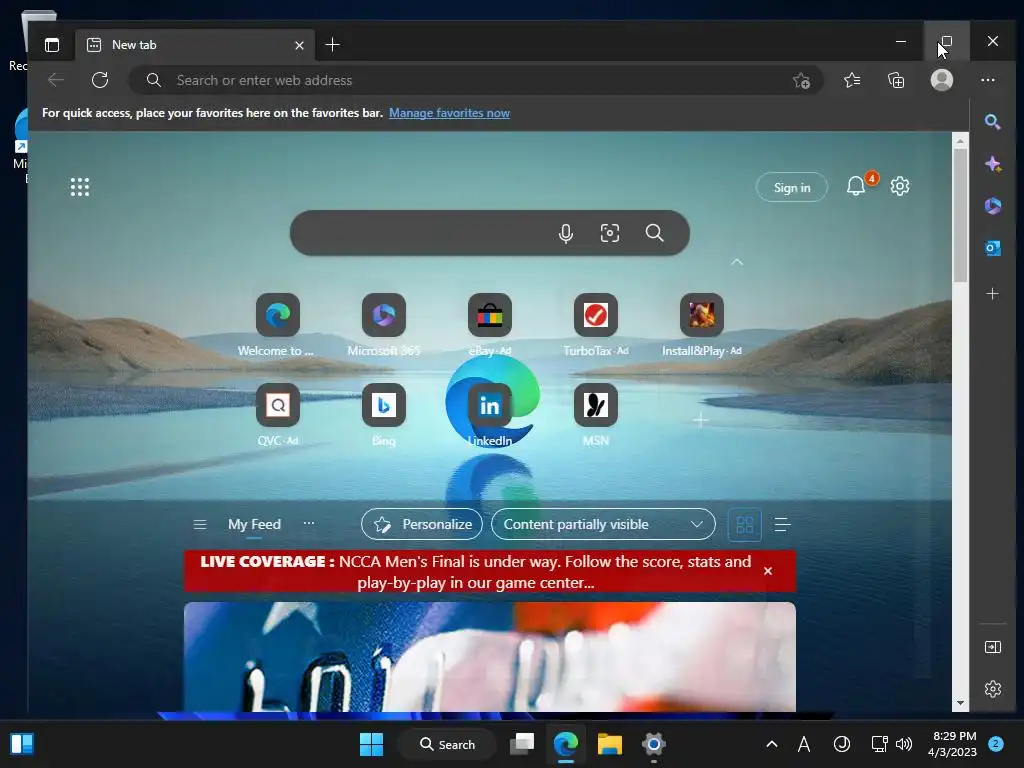Click the Sign in button
This screenshot has width=1024, height=768.
pos(792,187)
